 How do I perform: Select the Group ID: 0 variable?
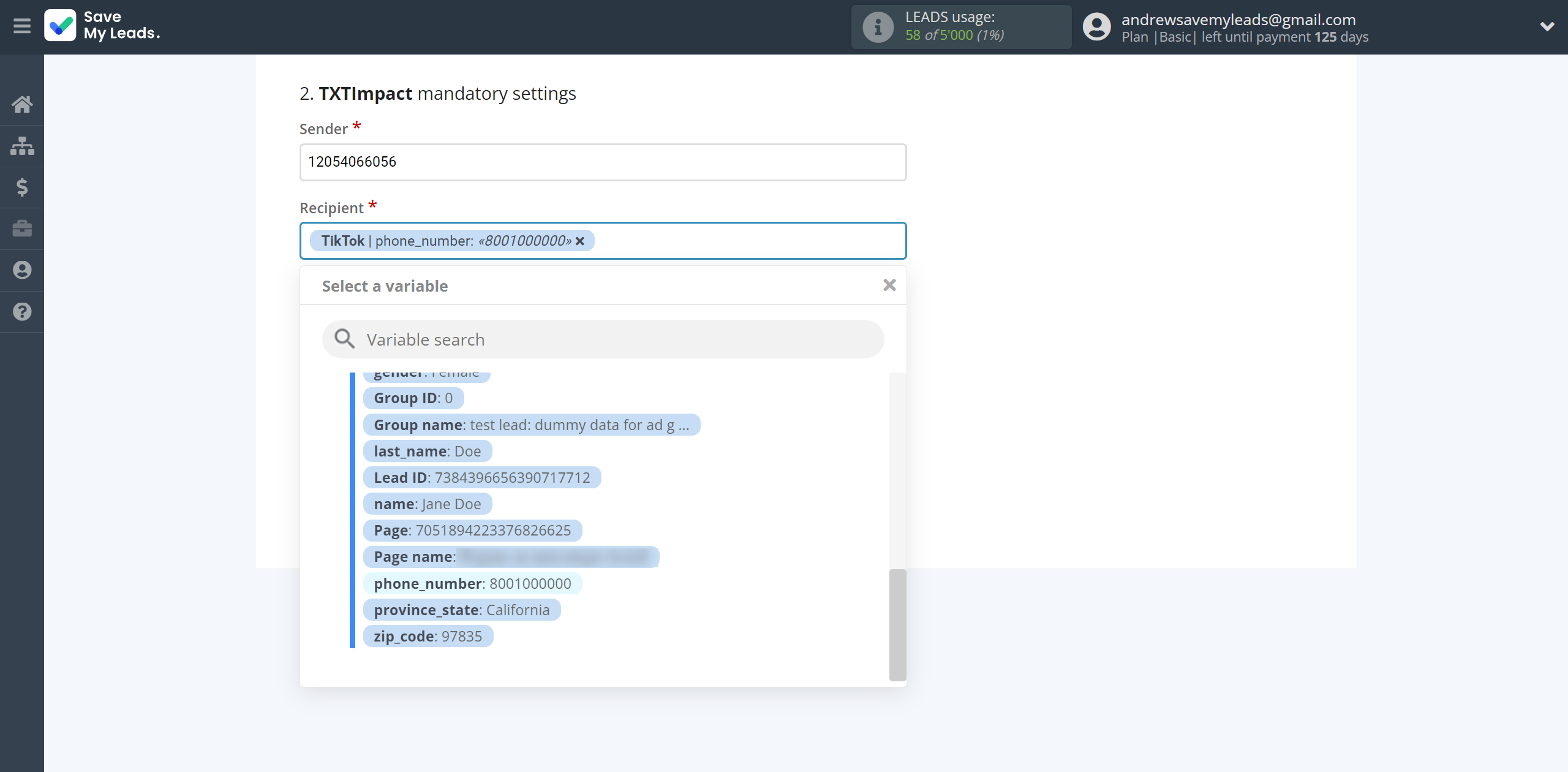(413, 398)
